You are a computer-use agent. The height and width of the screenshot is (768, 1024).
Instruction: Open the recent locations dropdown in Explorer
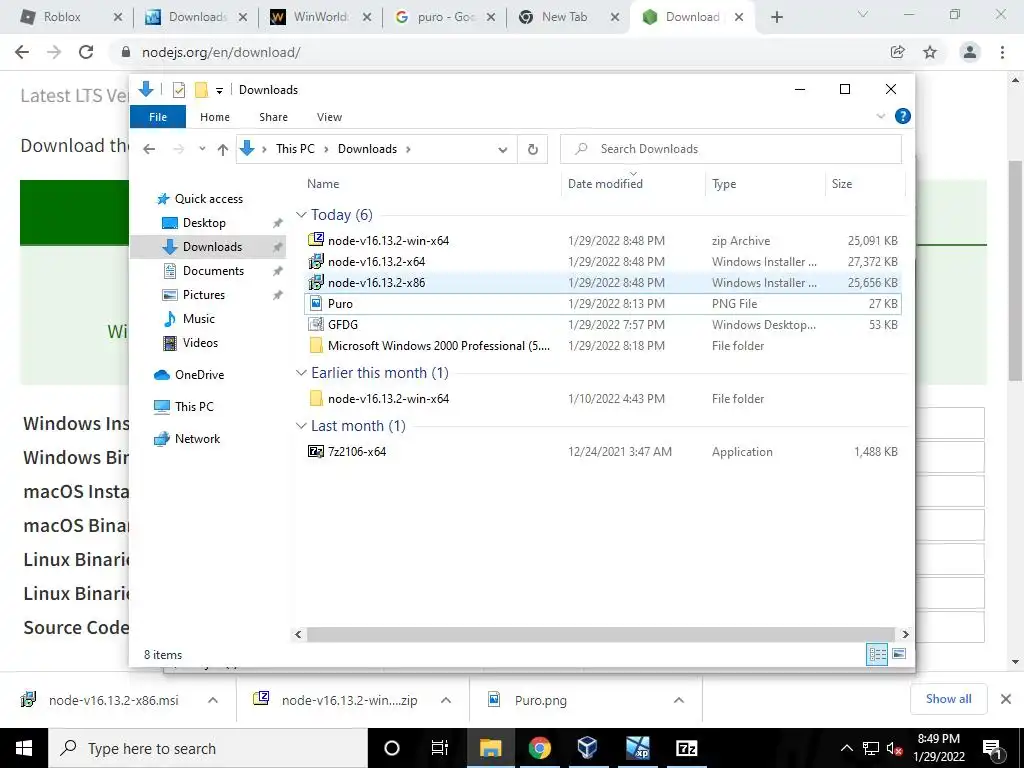tap(202, 149)
